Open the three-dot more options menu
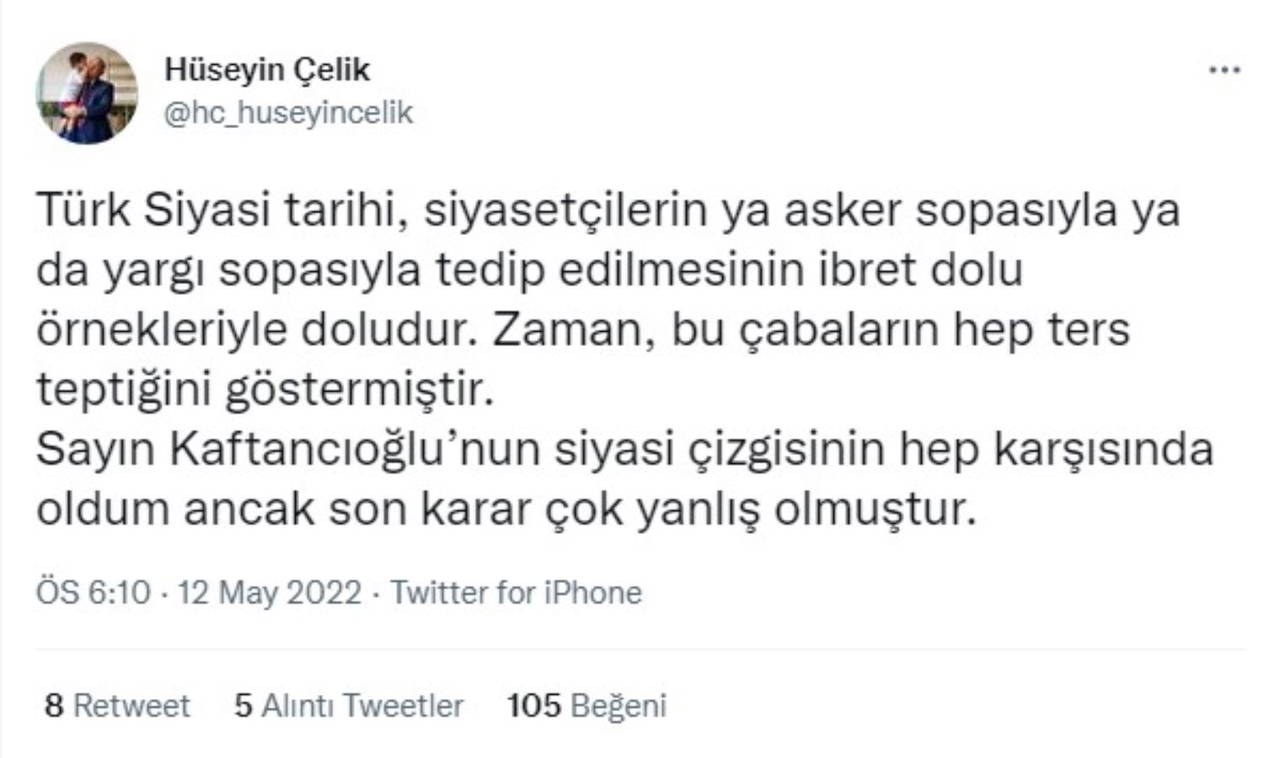 [x=1224, y=71]
